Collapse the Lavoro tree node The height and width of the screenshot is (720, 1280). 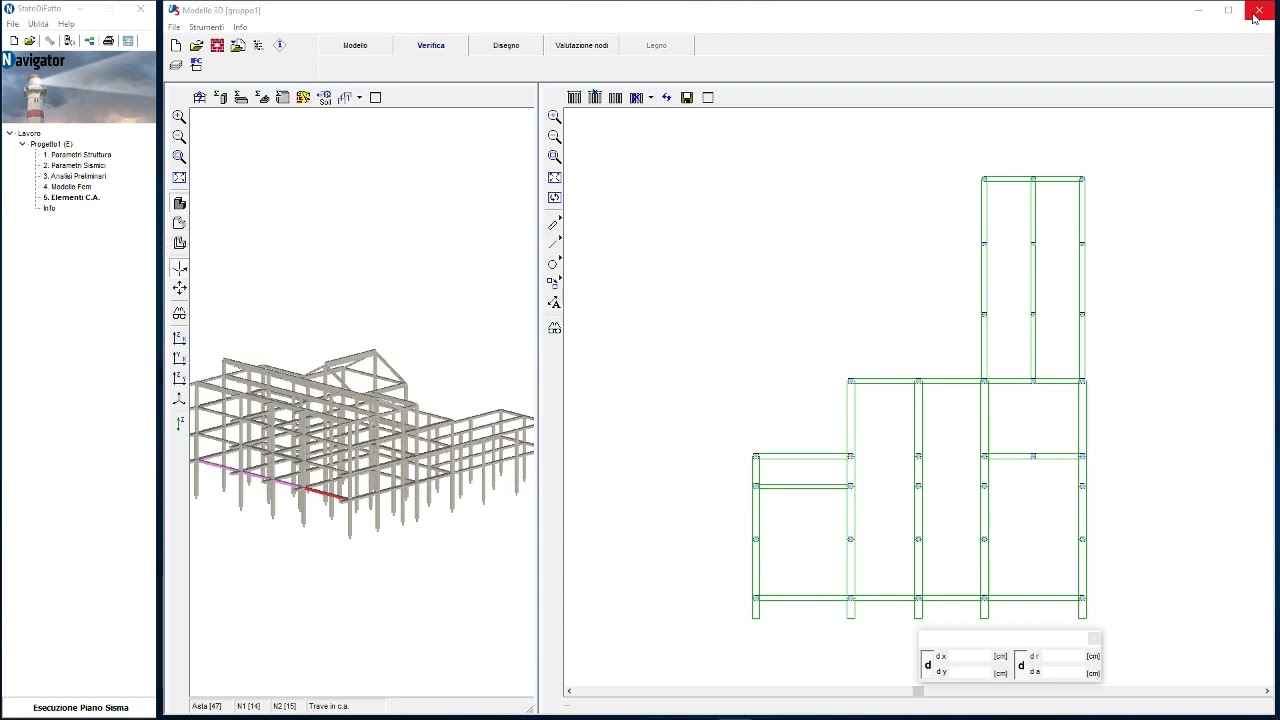coord(10,133)
